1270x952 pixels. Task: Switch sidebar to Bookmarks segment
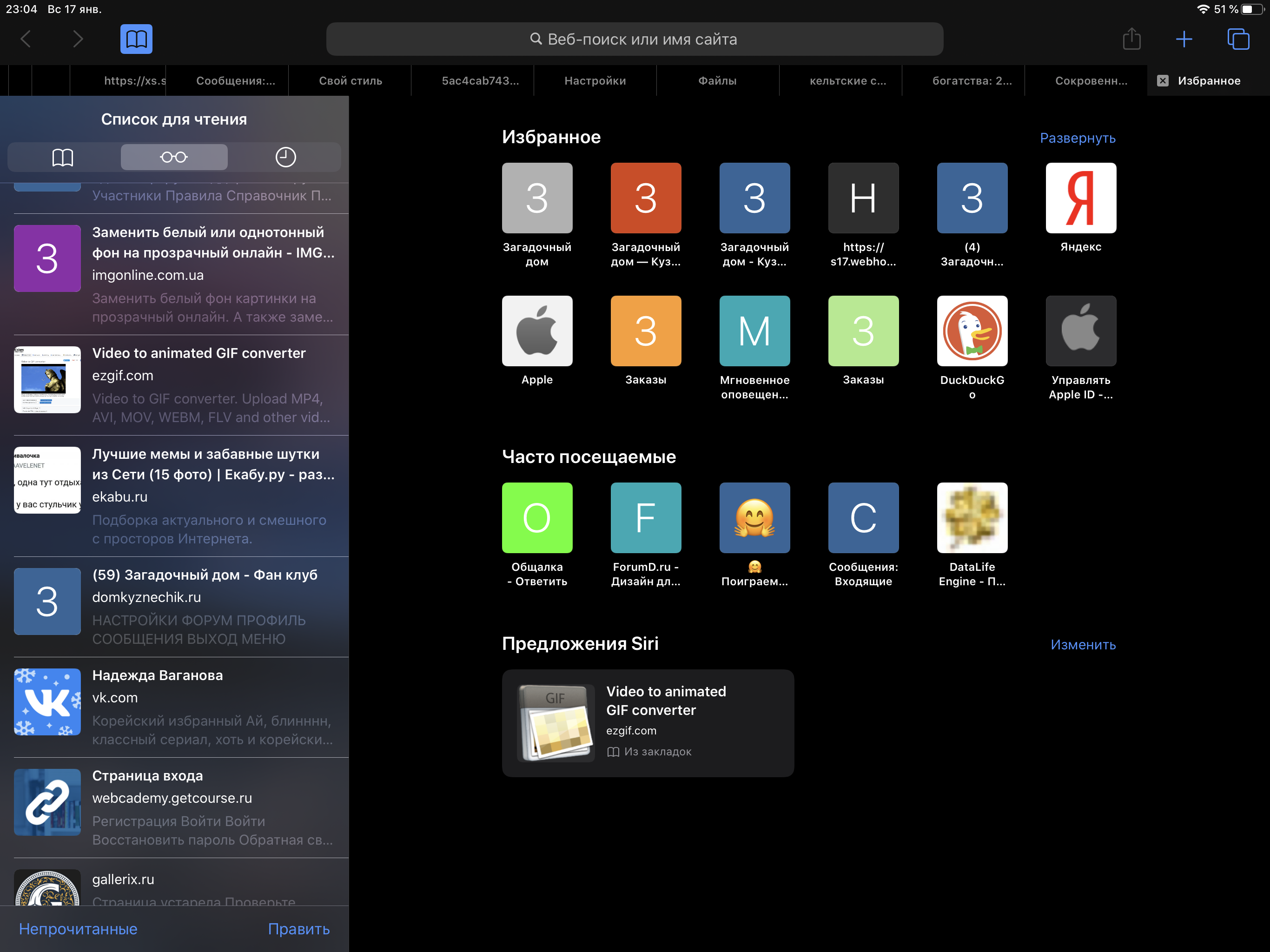(63, 157)
